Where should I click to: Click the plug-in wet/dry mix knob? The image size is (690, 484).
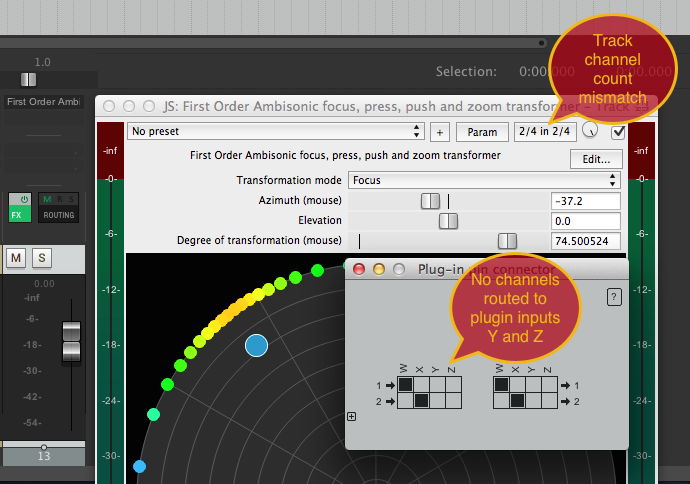tap(590, 130)
